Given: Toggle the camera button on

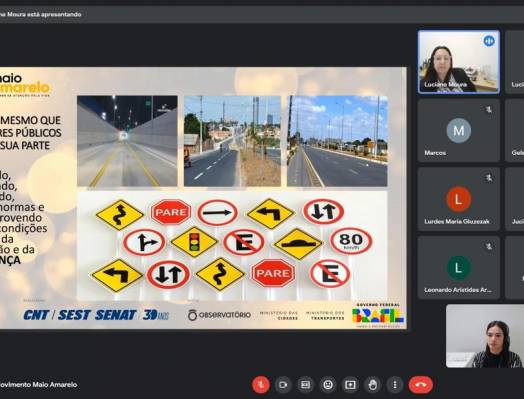Looking at the screenshot, I should click(283, 385).
